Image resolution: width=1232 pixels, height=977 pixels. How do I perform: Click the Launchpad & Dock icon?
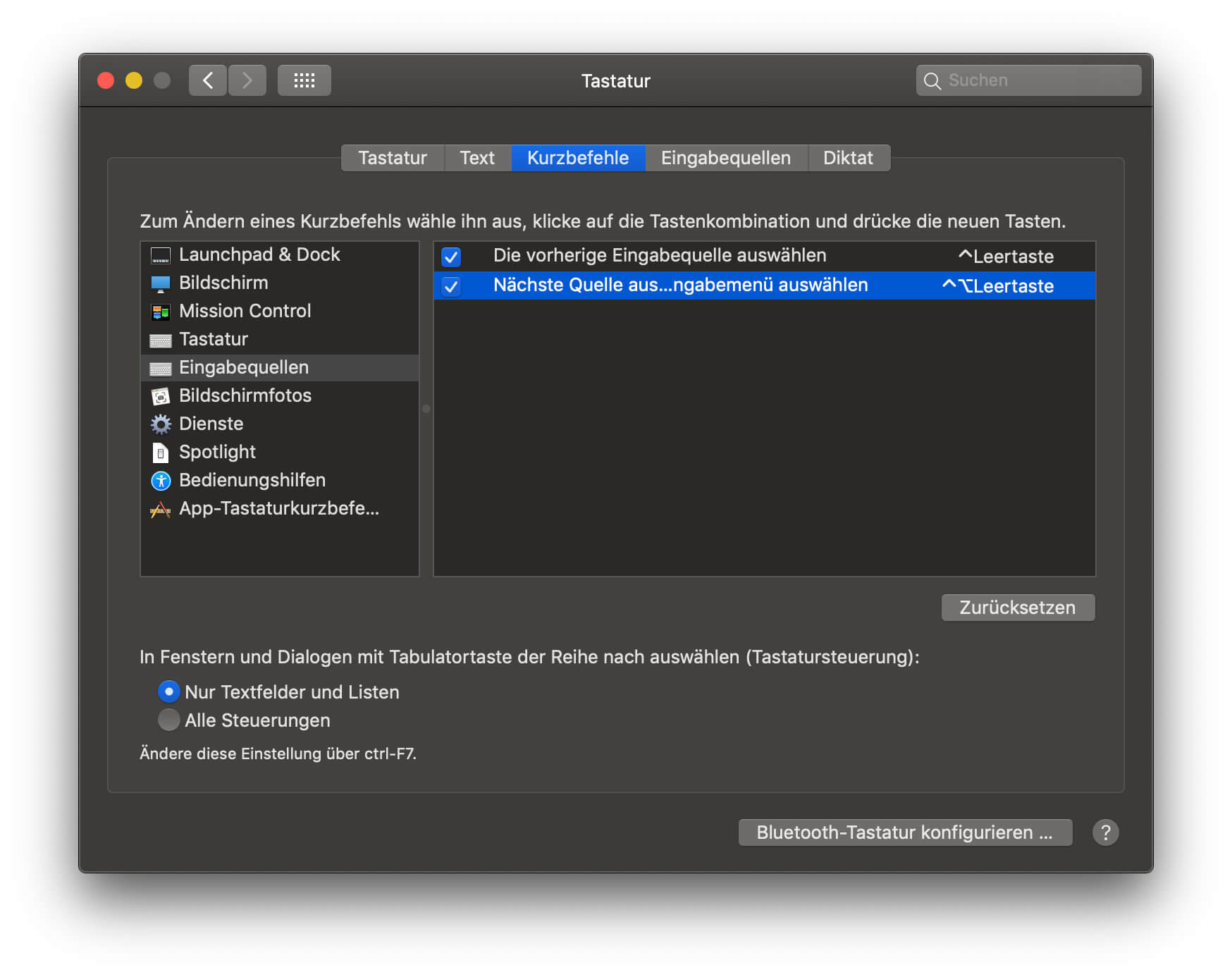point(161,255)
